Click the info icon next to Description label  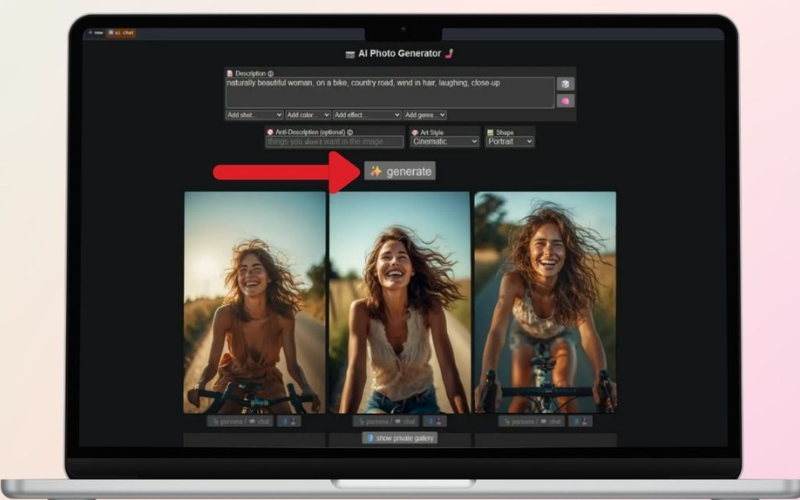point(270,73)
